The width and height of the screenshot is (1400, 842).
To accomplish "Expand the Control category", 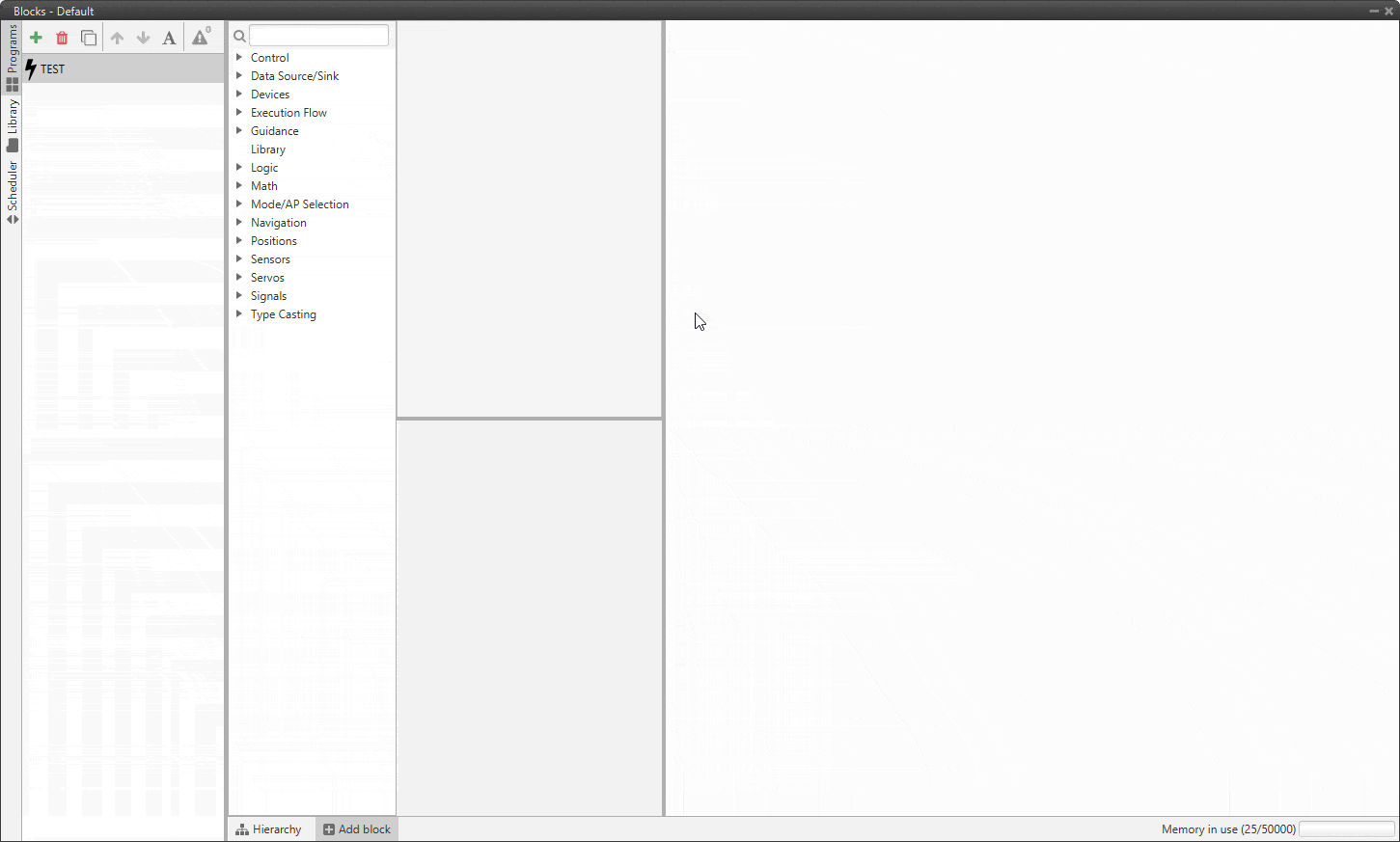I will tap(239, 58).
